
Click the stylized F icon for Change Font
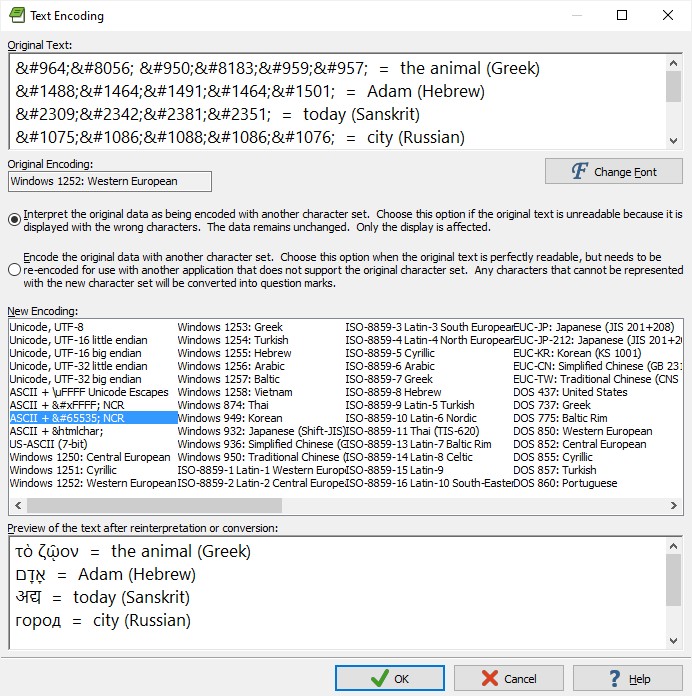point(579,171)
